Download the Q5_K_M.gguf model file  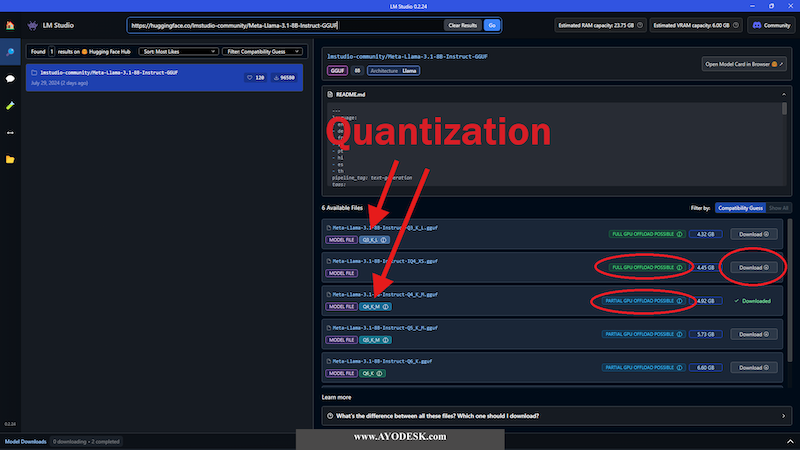pos(754,334)
